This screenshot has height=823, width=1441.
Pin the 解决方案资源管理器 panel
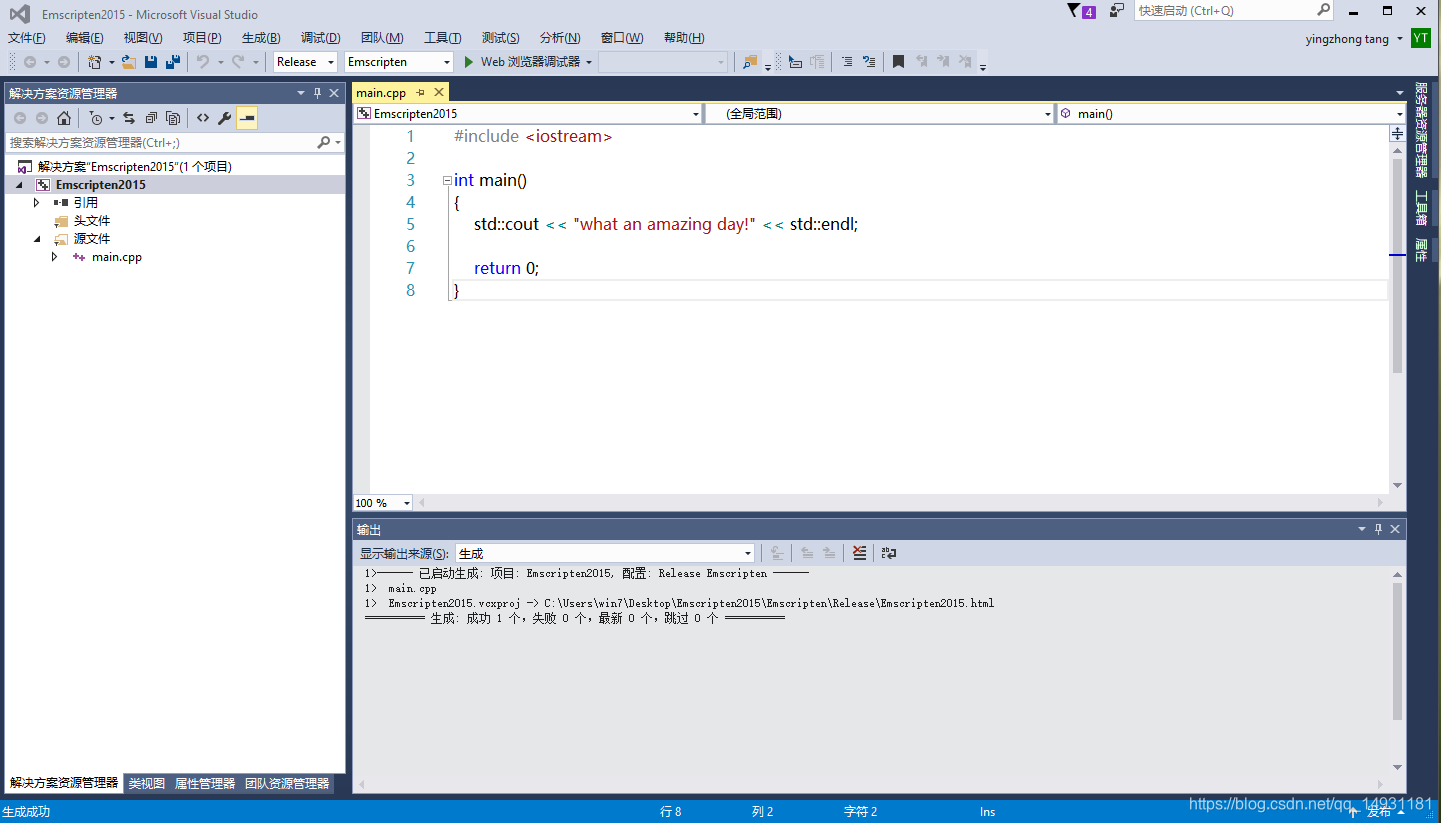tap(319, 92)
